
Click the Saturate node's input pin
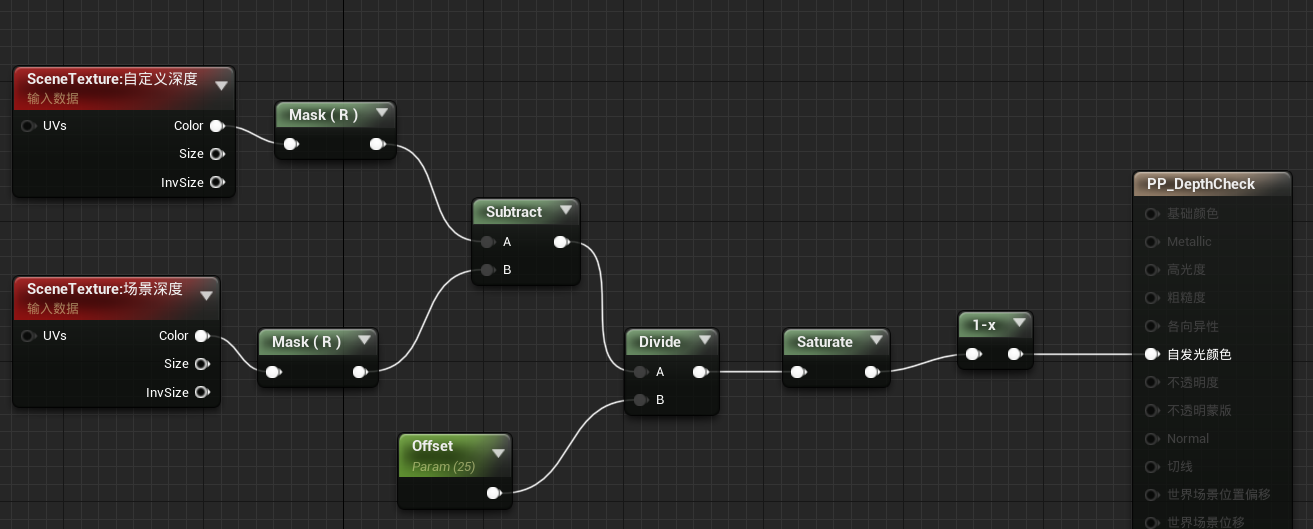click(x=797, y=372)
